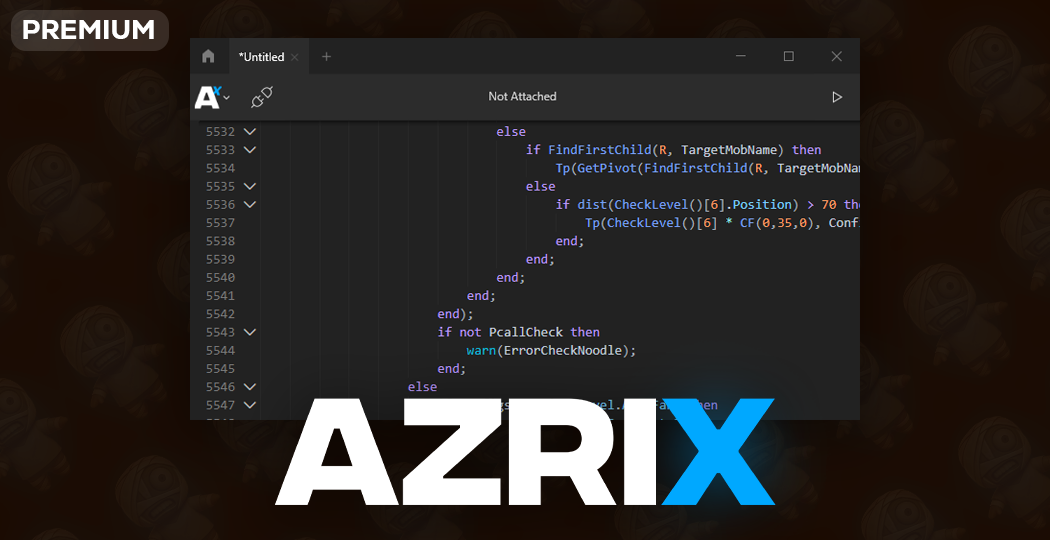
Task: Open the Azrix logo menu
Action: coord(212,97)
